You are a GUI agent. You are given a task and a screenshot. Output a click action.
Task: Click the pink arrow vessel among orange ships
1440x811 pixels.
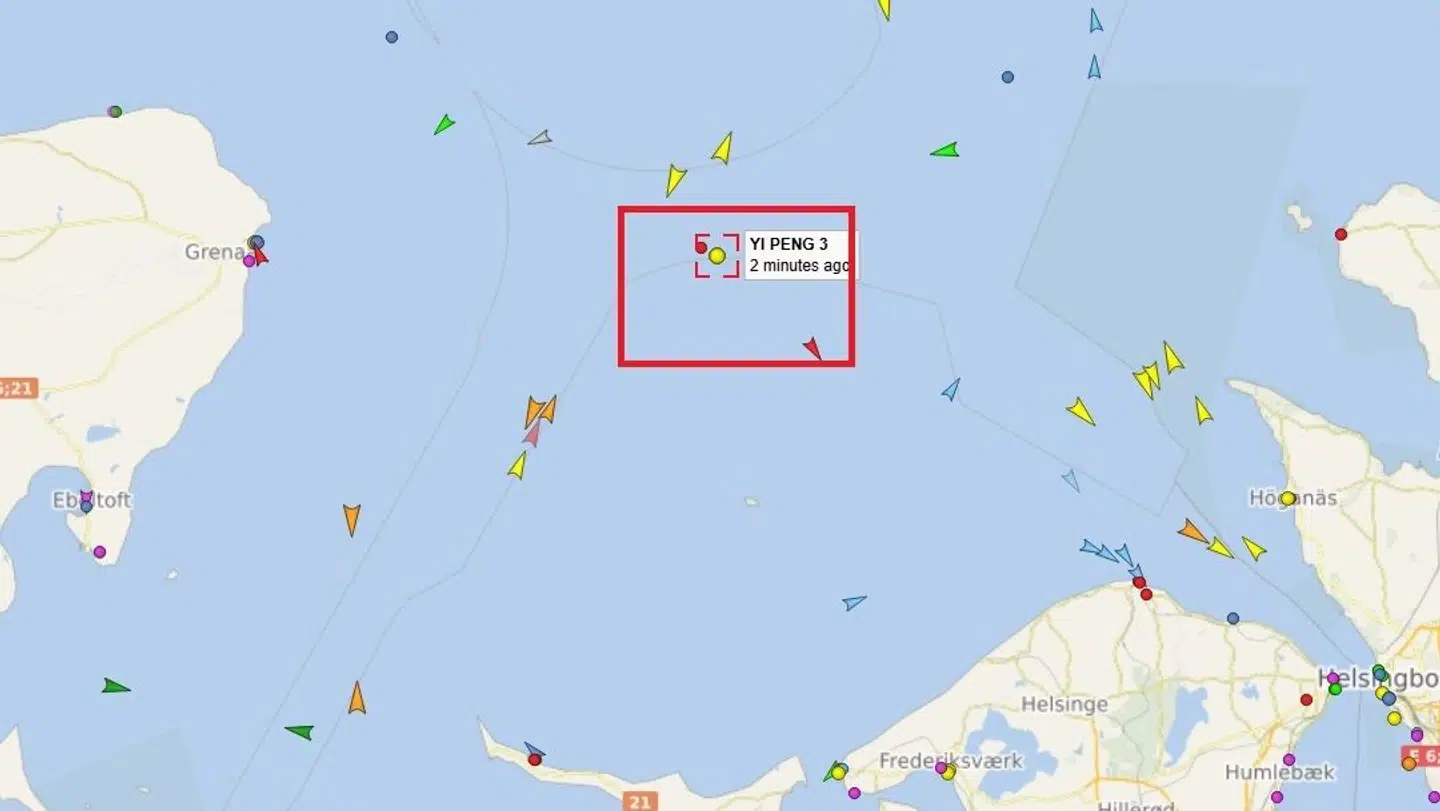click(x=532, y=432)
